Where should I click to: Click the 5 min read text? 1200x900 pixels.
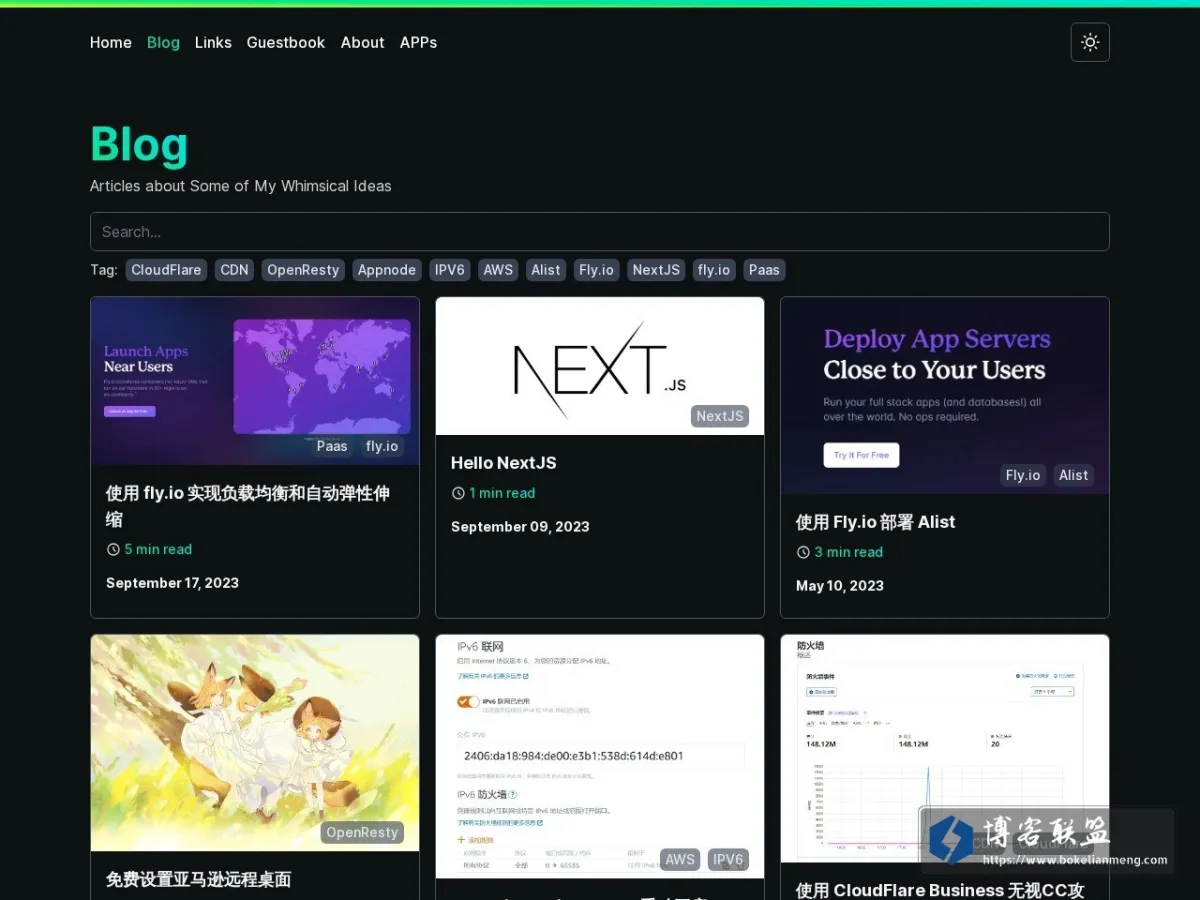(x=158, y=549)
